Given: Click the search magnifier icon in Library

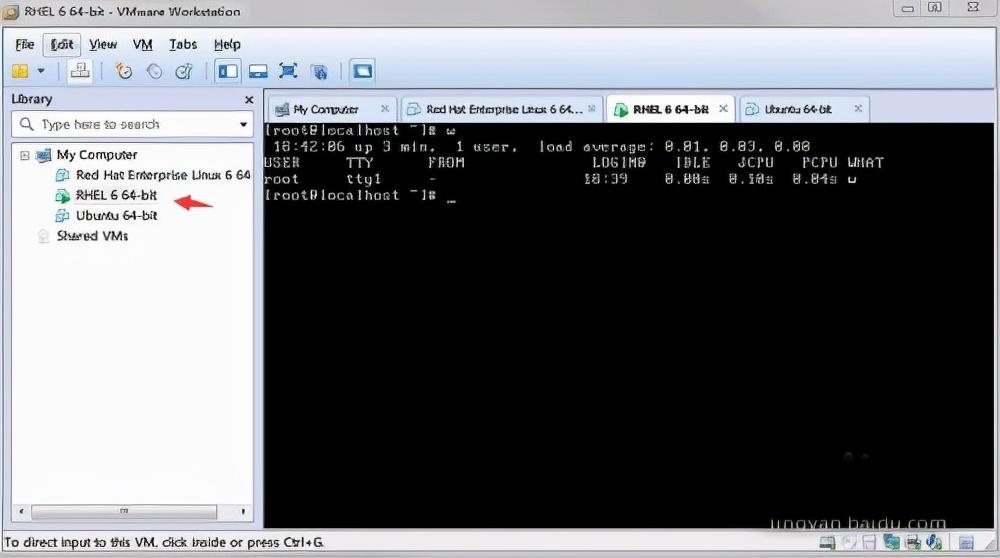Looking at the screenshot, I should (x=26, y=124).
